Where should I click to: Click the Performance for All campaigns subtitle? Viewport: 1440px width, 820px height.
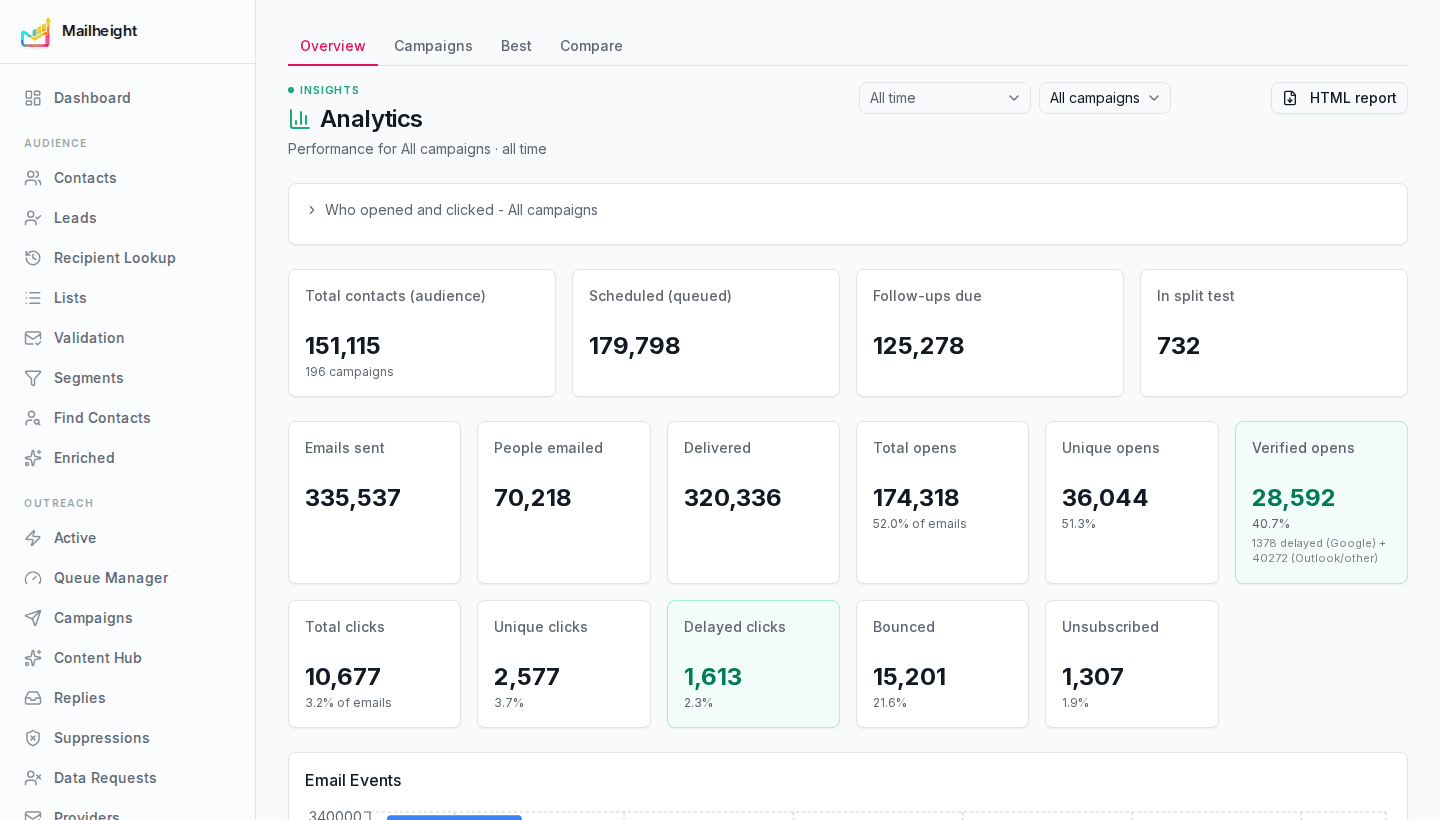[417, 149]
